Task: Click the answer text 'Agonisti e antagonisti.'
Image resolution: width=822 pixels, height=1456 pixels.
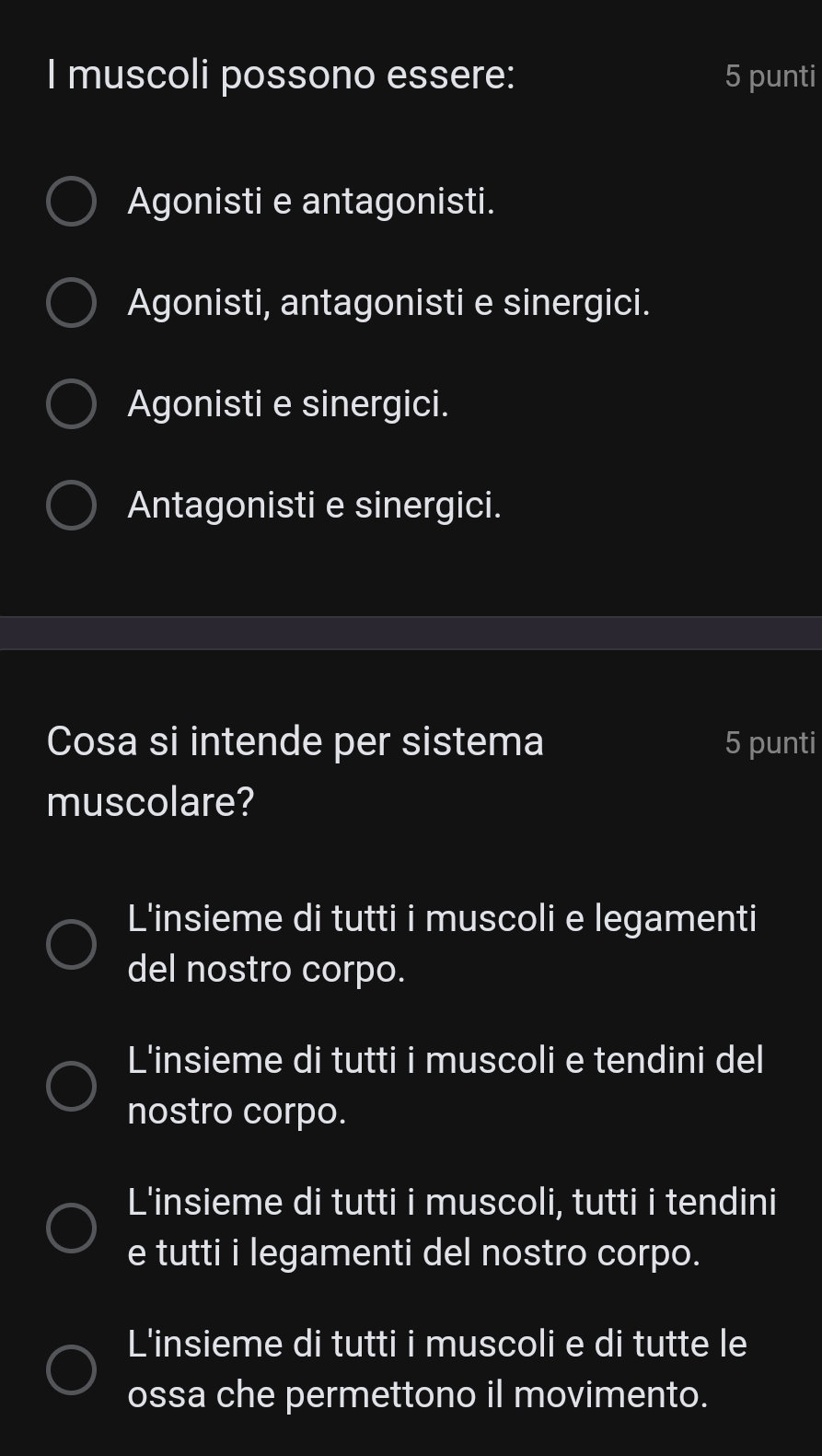Action: click(x=311, y=201)
